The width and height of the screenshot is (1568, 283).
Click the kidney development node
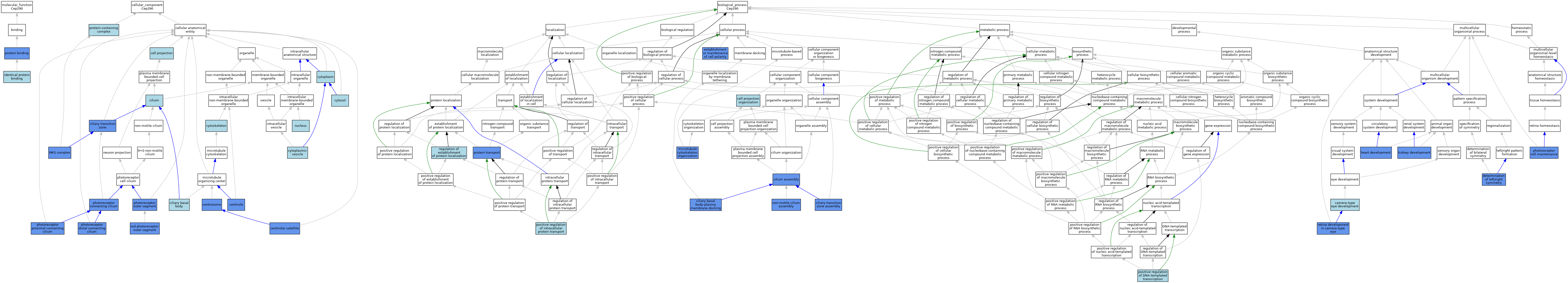1414,153
